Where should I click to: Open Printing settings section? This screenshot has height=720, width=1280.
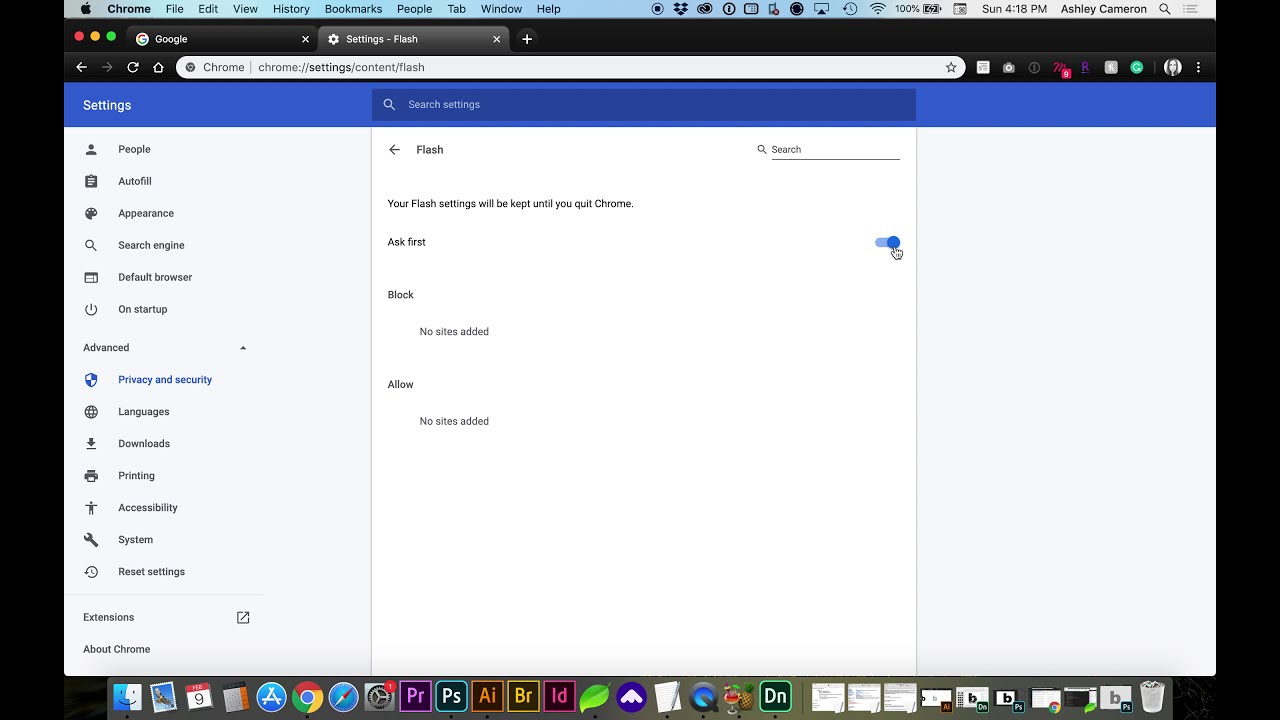coord(136,476)
